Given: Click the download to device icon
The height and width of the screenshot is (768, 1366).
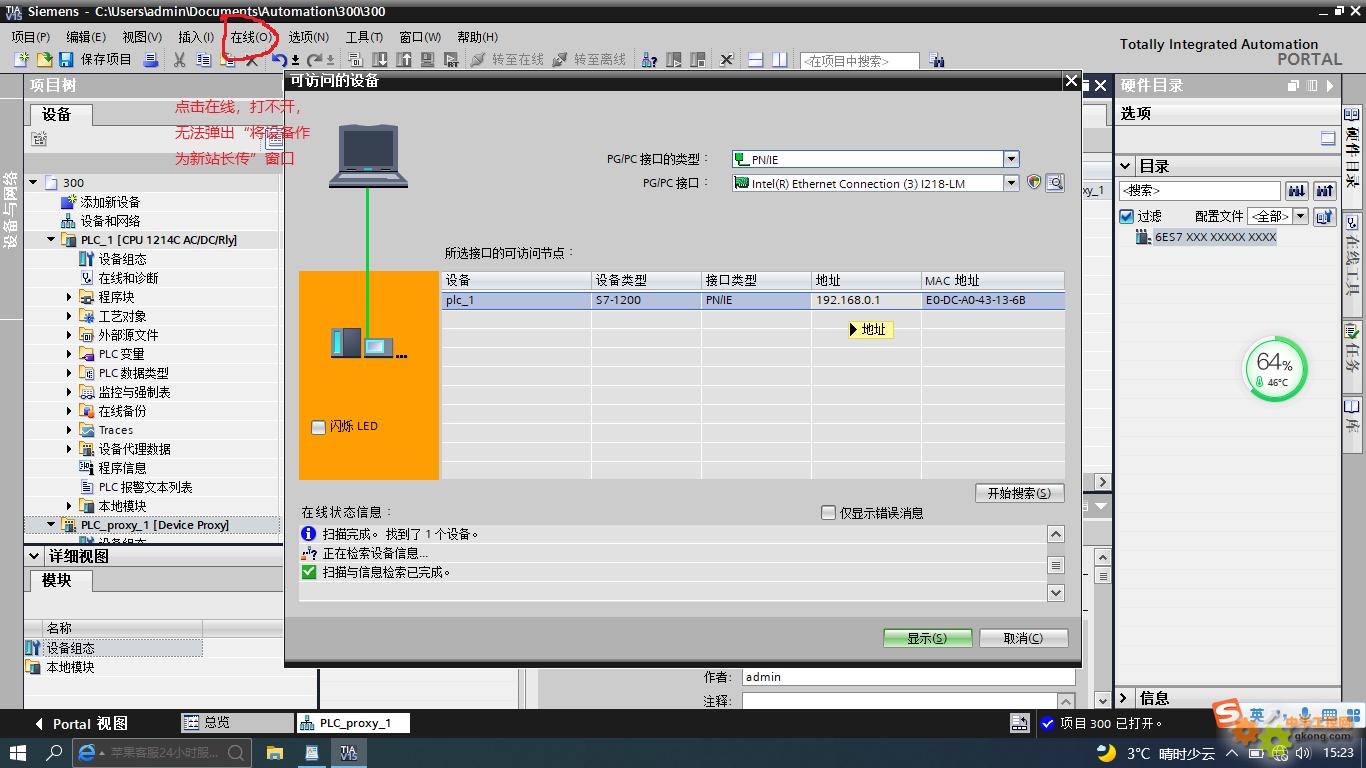Looking at the screenshot, I should pyautogui.click(x=380, y=60).
